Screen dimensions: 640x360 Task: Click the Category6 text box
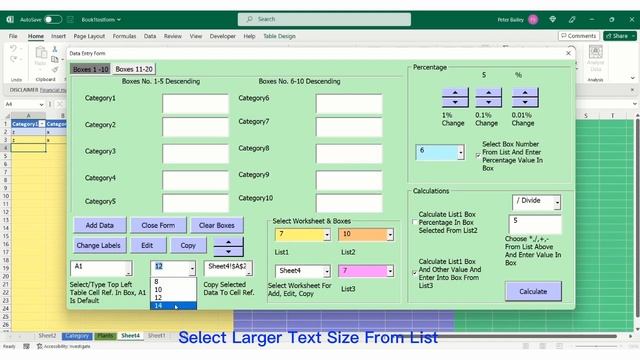349,104
